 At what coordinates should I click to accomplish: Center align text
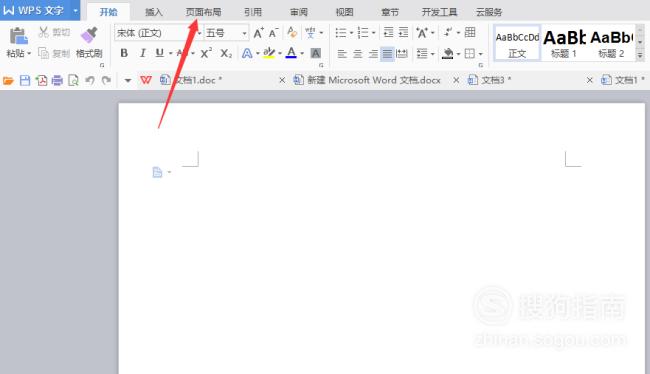click(358, 53)
